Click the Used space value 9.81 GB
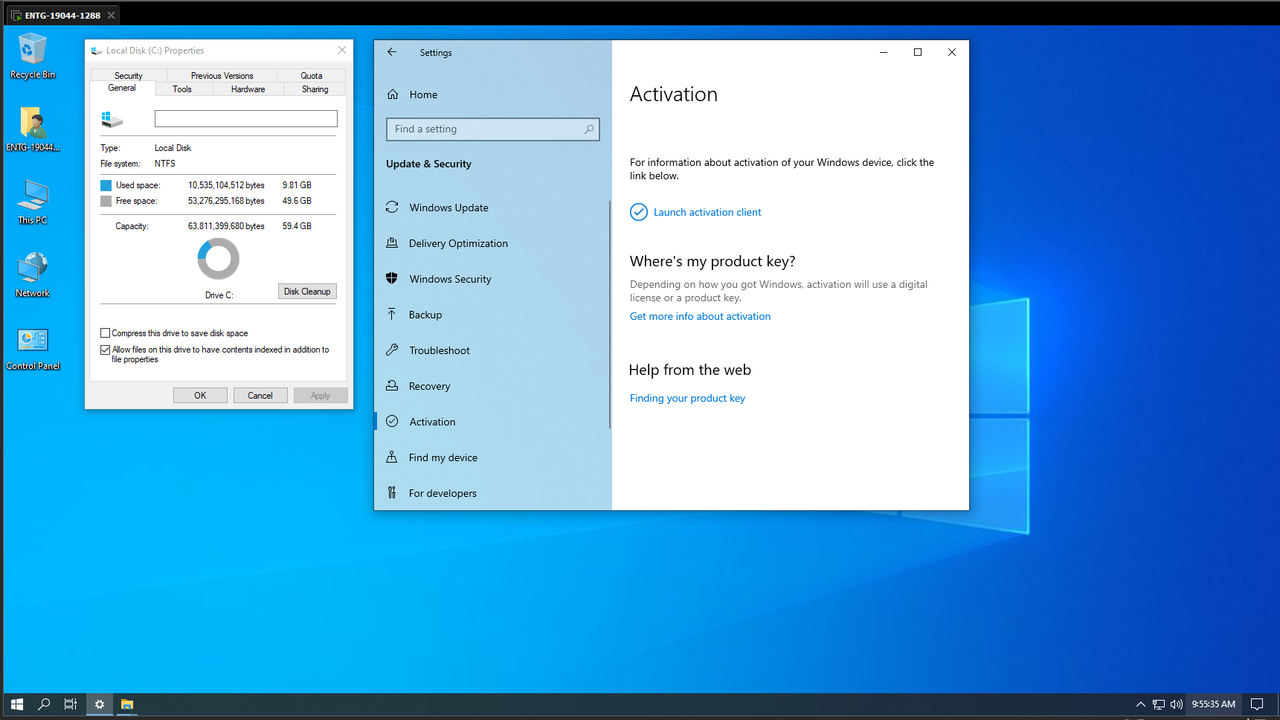Image resolution: width=1280 pixels, height=720 pixels. 297,185
